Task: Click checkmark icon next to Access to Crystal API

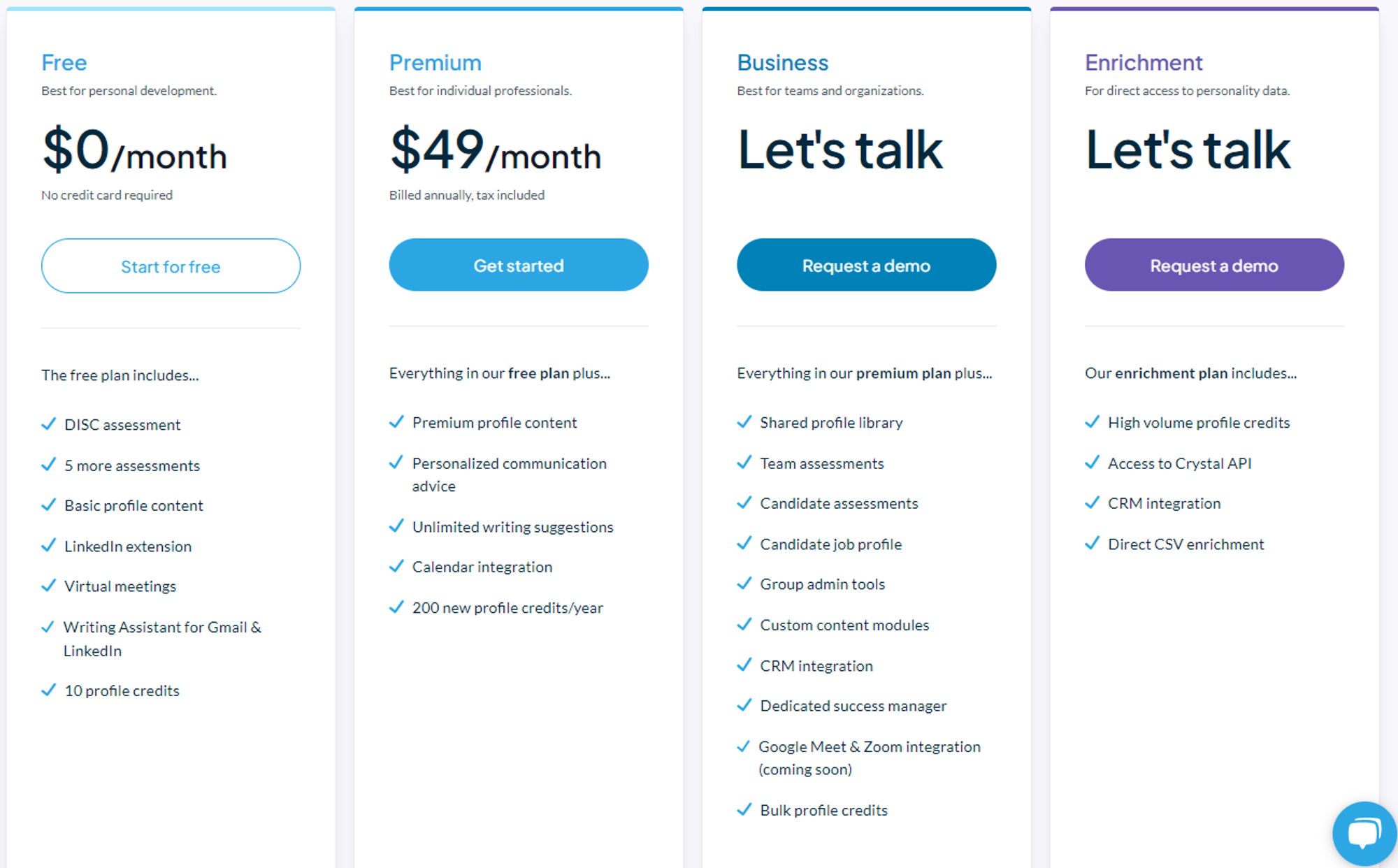Action: coord(1093,463)
